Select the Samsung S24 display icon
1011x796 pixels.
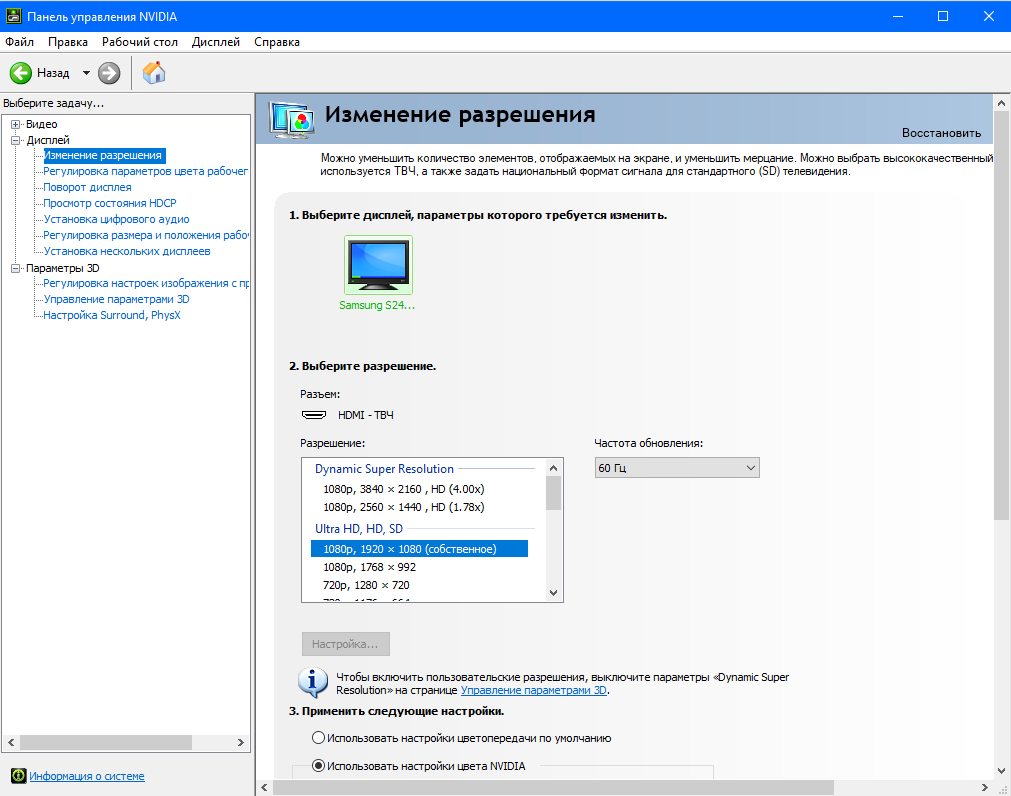[378, 265]
